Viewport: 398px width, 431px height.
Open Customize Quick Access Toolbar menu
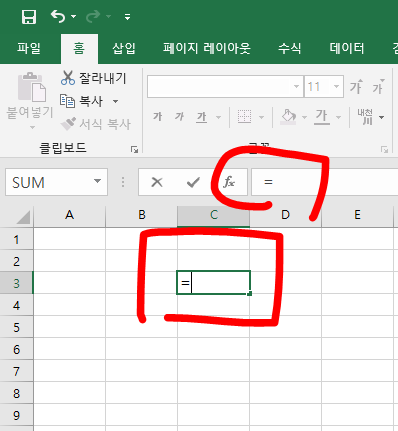point(127,16)
